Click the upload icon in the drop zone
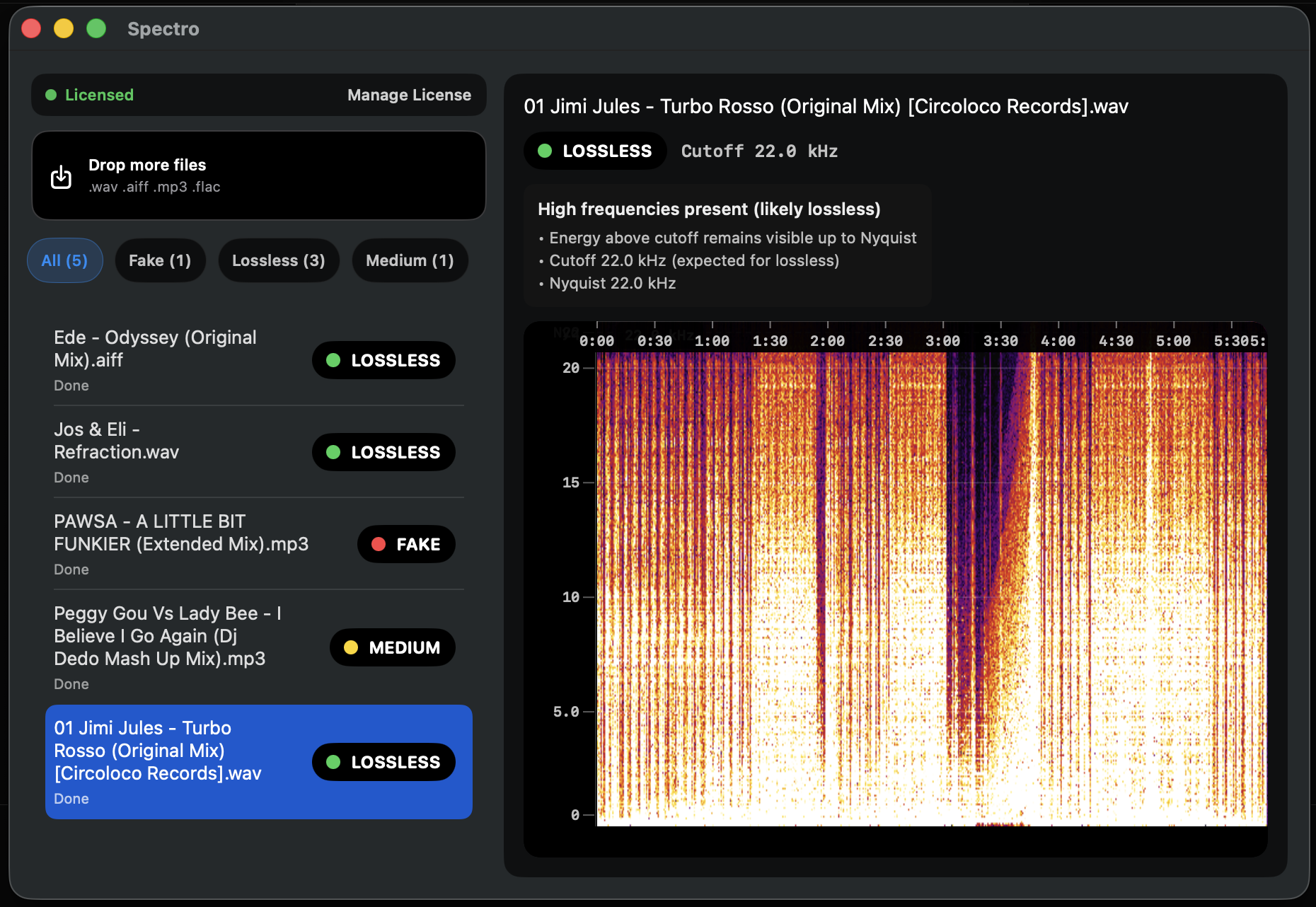Image resolution: width=1316 pixels, height=907 pixels. point(62,175)
